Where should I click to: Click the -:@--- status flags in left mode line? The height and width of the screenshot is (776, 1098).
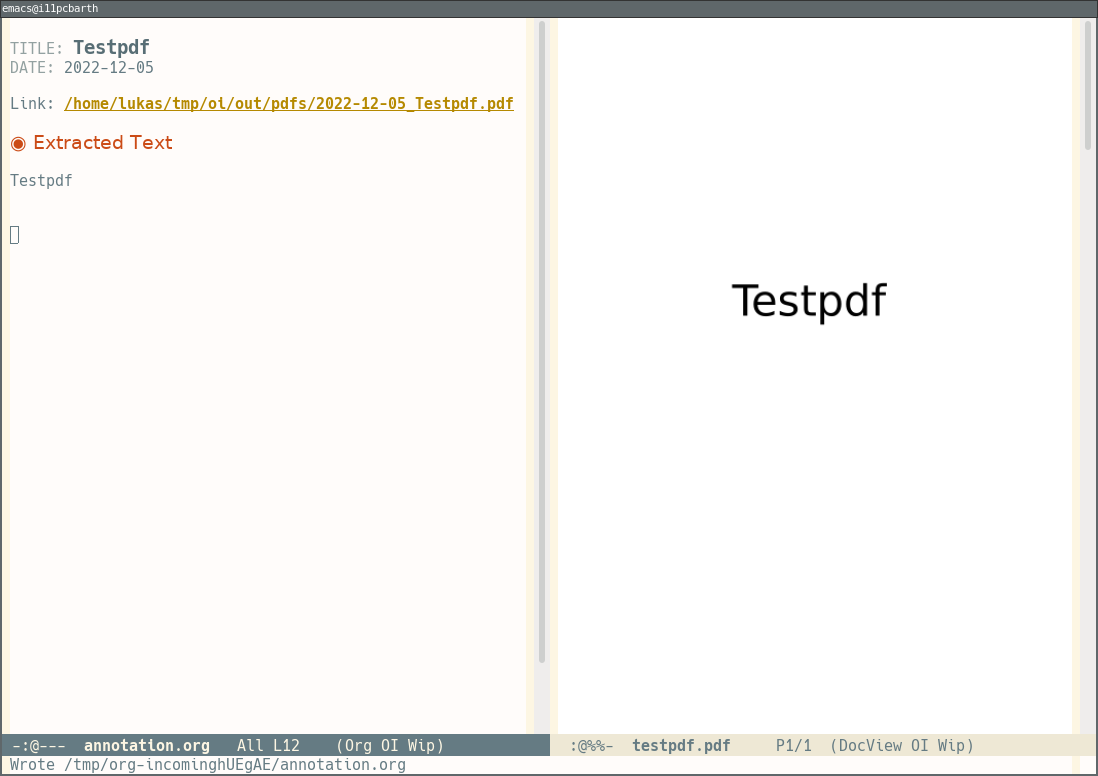pos(39,745)
